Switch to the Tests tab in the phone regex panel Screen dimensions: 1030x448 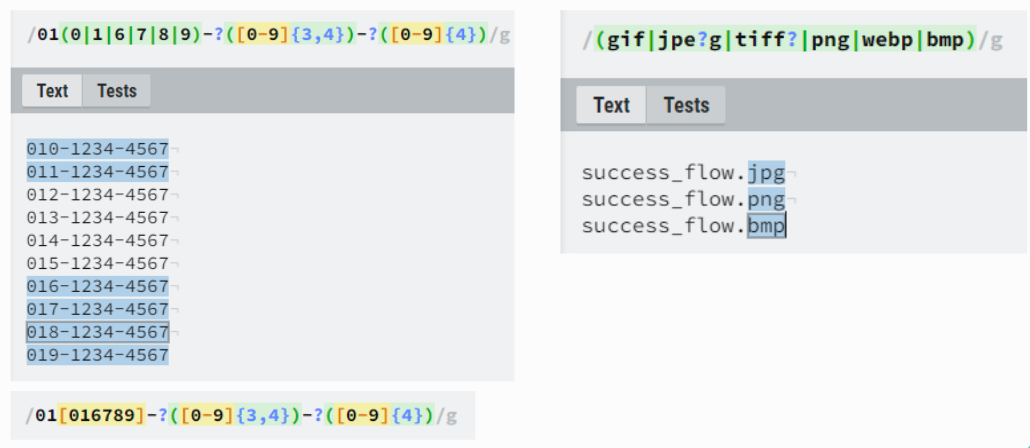[x=117, y=91]
